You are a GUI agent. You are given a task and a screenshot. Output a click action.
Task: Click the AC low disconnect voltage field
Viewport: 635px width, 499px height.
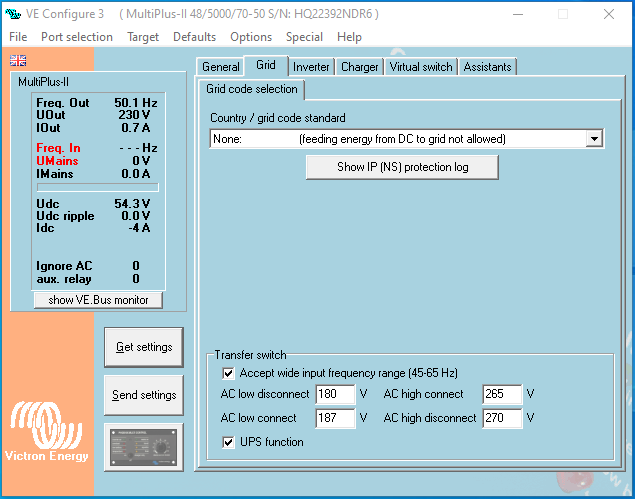pyautogui.click(x=335, y=394)
